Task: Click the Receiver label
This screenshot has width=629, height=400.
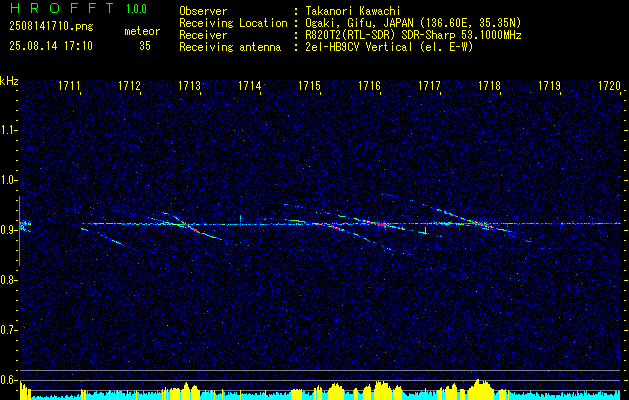Action: [203, 35]
